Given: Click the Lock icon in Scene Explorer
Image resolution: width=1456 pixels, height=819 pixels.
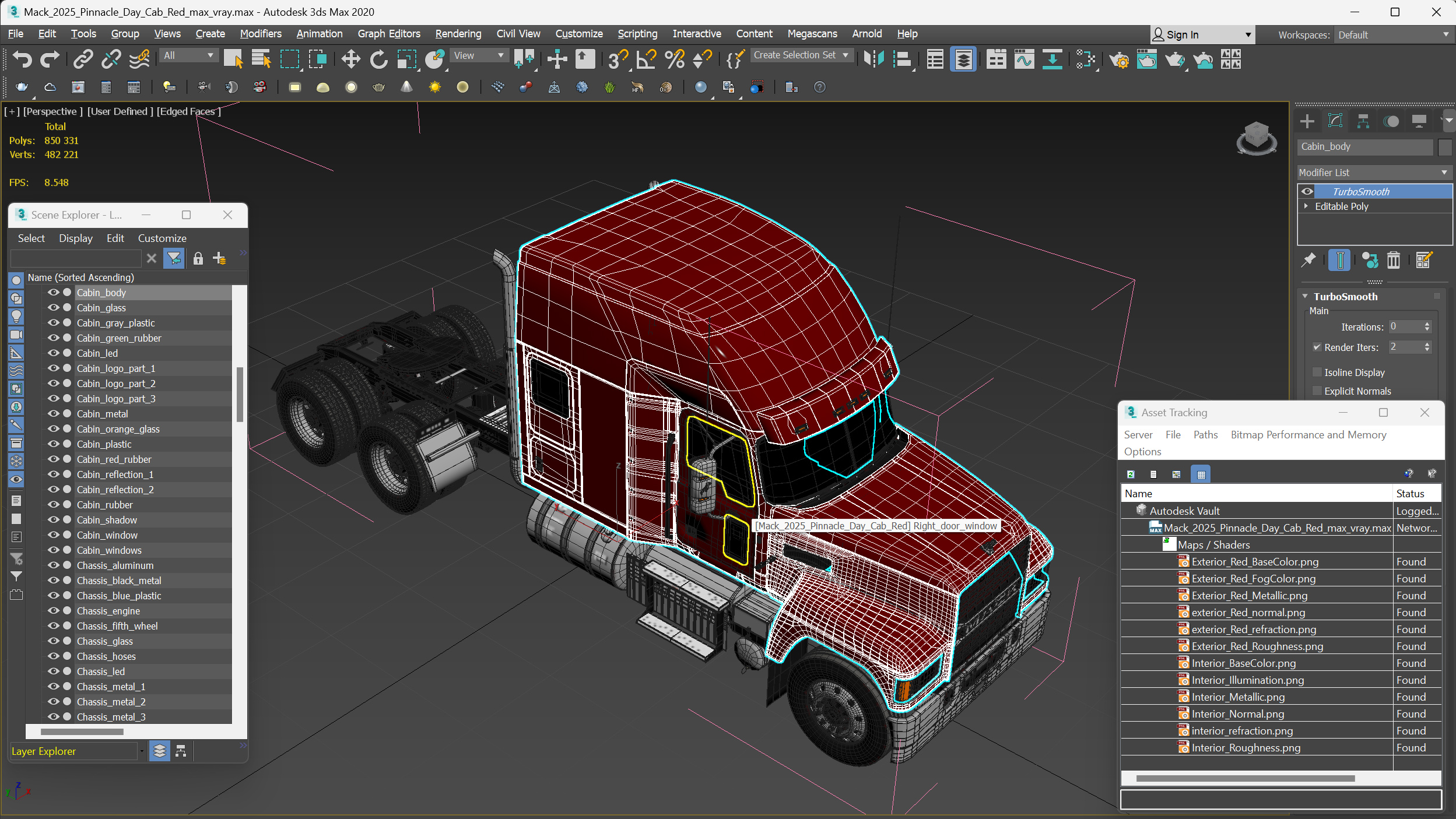Looking at the screenshot, I should (198, 258).
